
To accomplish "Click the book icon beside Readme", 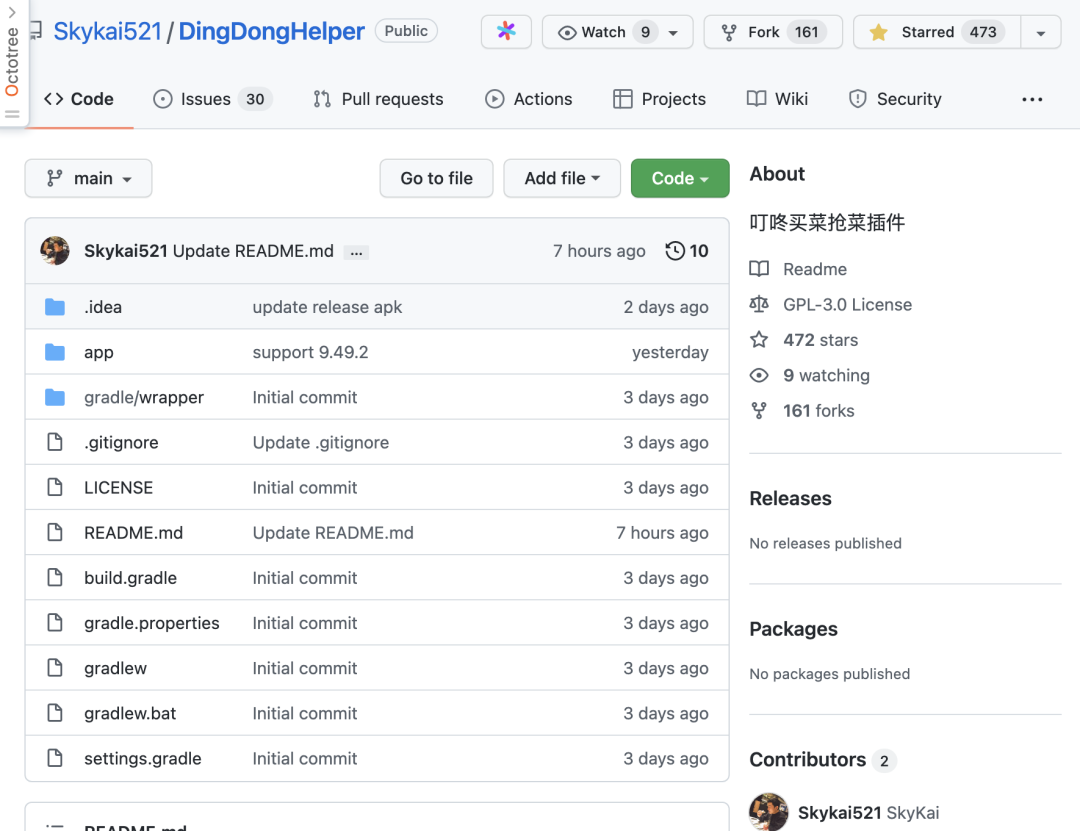I will coord(759,269).
